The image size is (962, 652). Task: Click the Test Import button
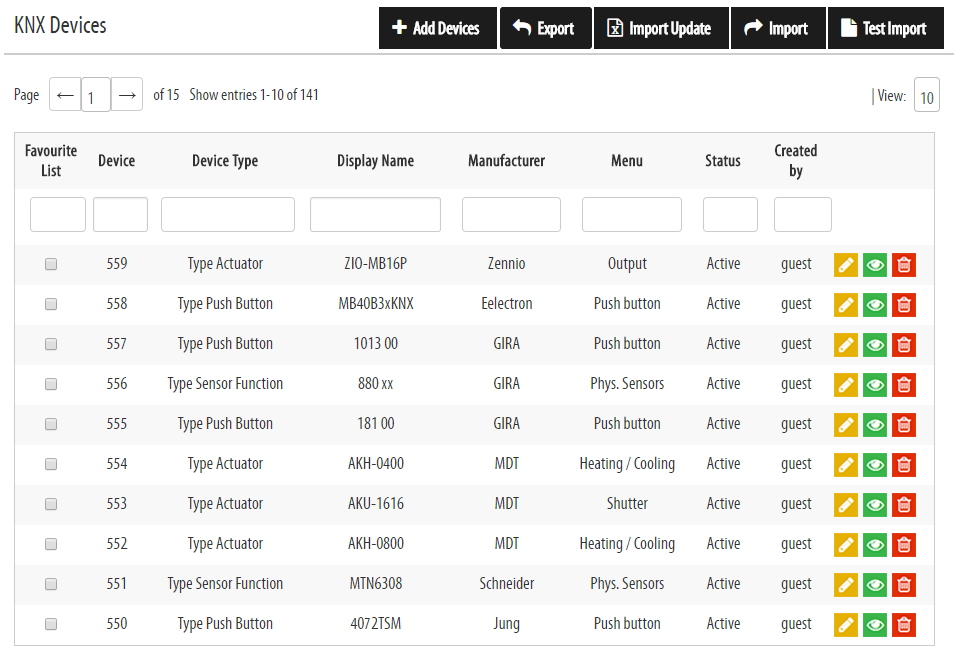click(x=883, y=28)
